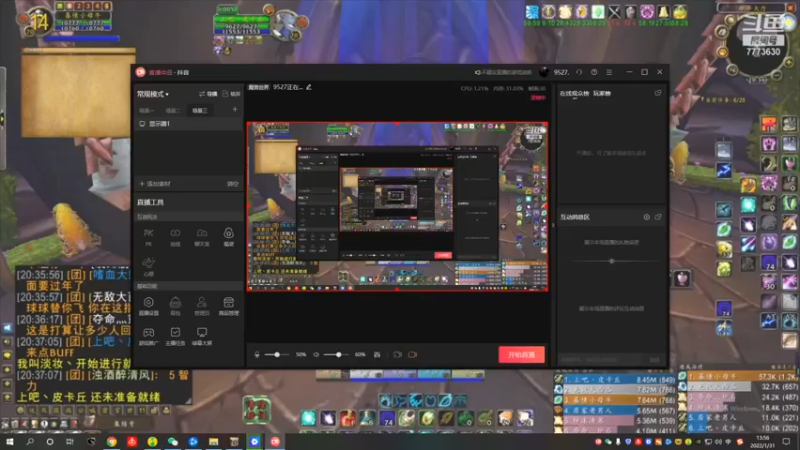Click the red 开始直播 button
This screenshot has width=800, height=450.
point(521,355)
